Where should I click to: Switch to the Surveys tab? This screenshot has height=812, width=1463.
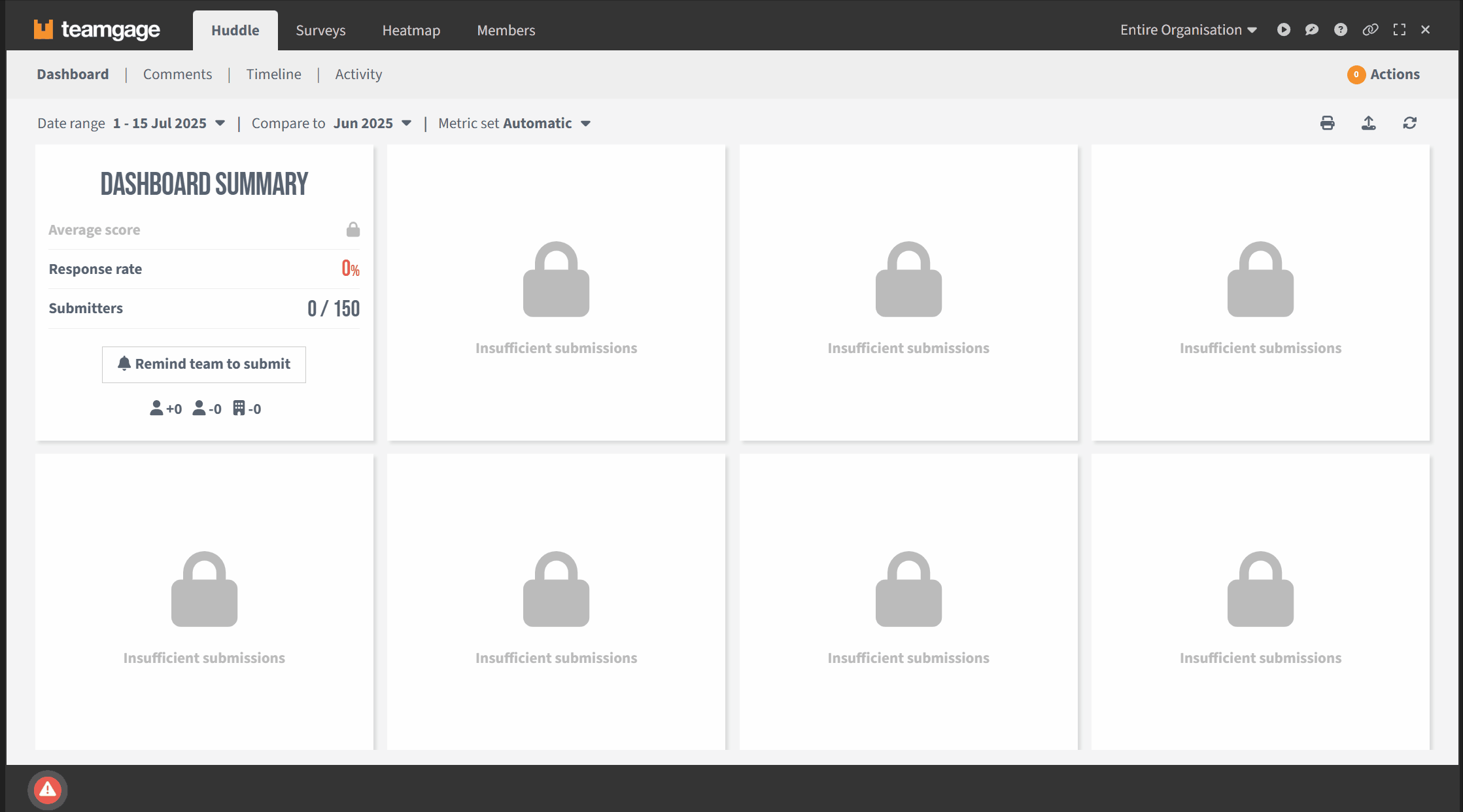point(320,30)
